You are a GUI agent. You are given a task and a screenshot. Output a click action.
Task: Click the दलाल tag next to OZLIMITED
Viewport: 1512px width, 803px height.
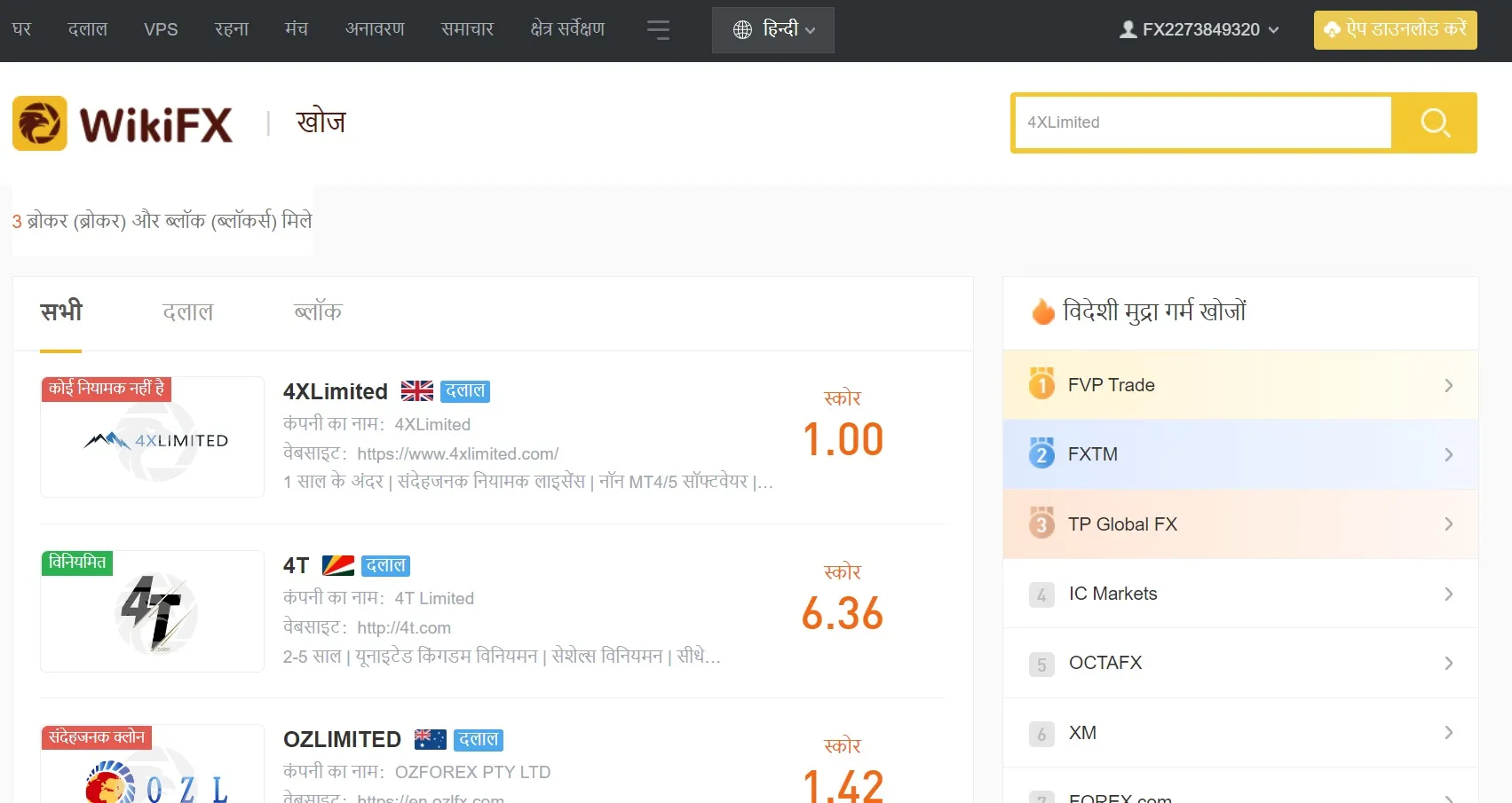click(479, 739)
